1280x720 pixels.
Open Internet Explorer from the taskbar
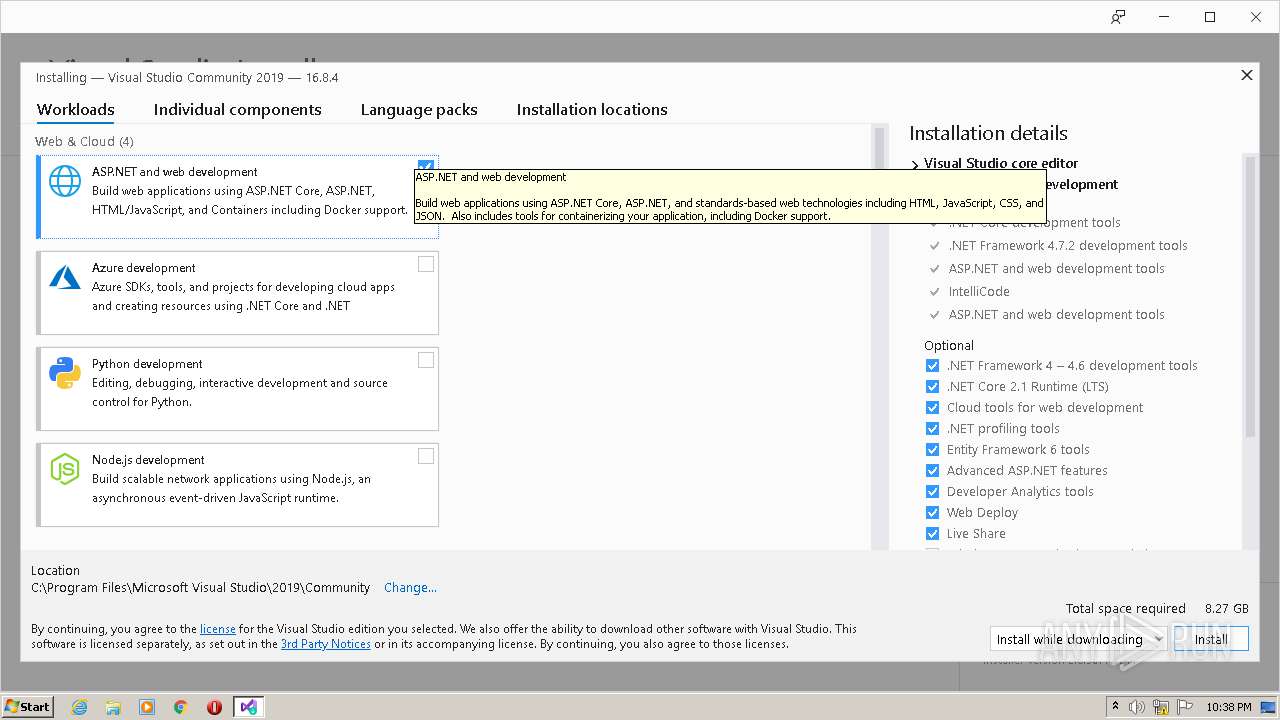[x=79, y=707]
